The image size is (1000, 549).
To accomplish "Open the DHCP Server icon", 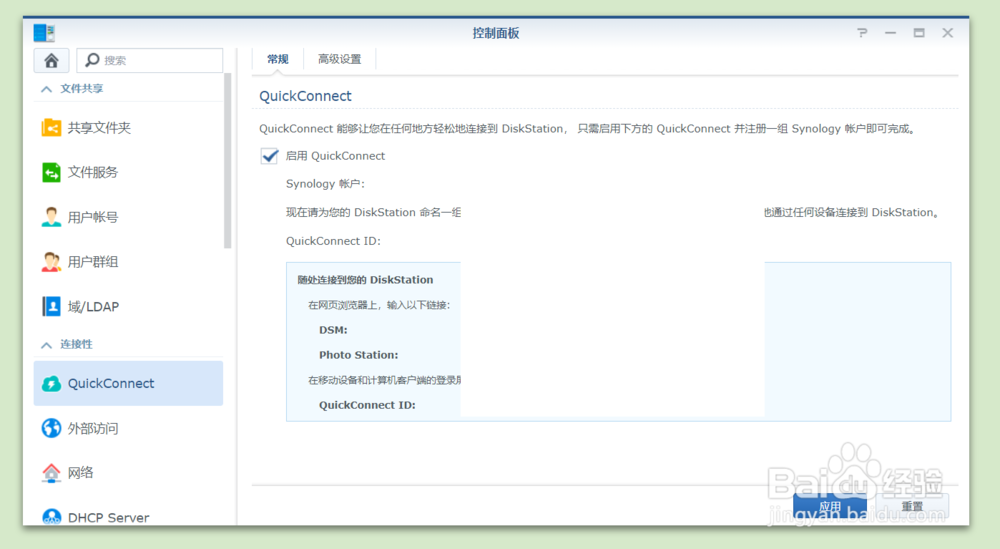I will [x=51, y=516].
